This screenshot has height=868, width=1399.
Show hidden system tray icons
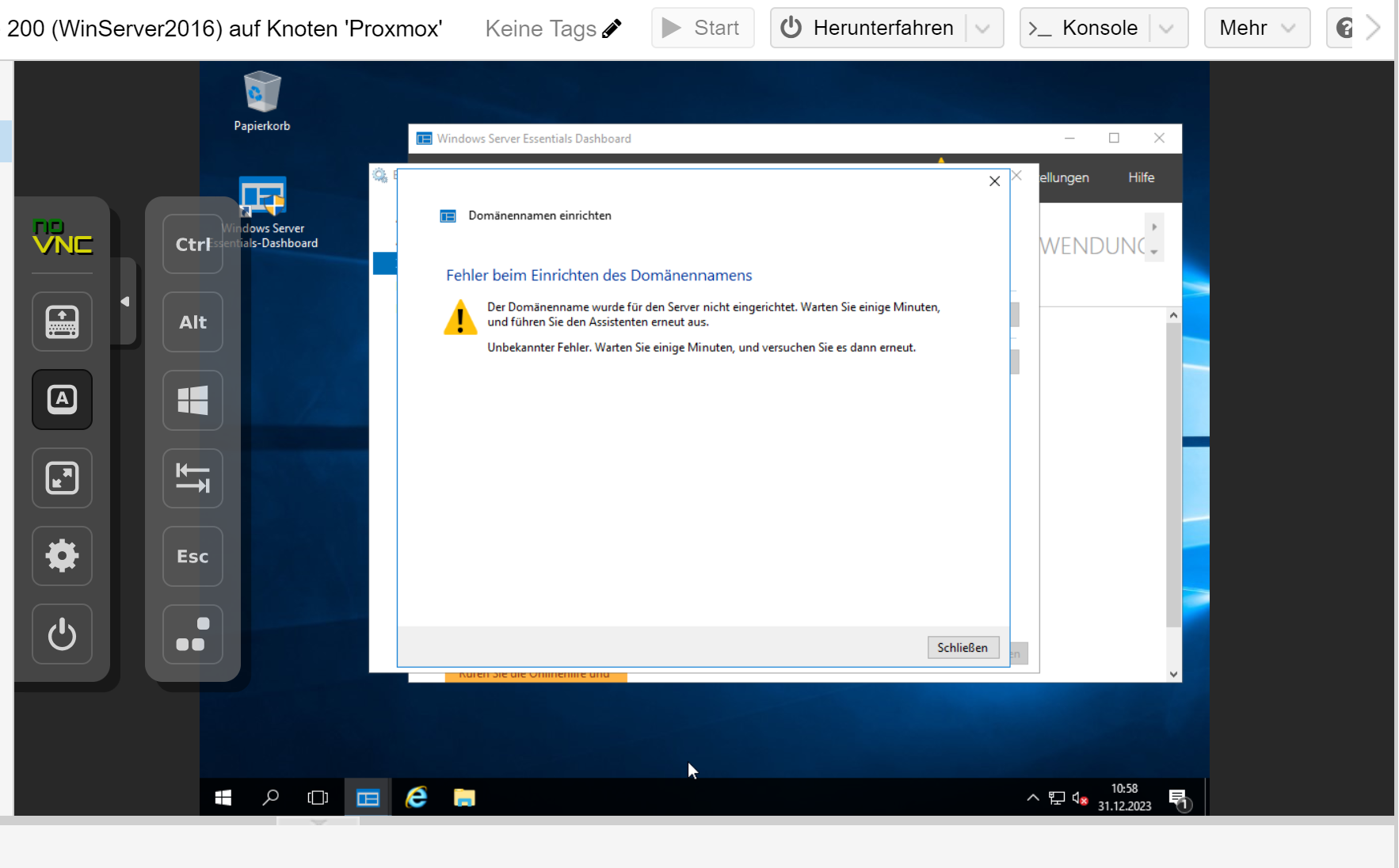[1033, 798]
